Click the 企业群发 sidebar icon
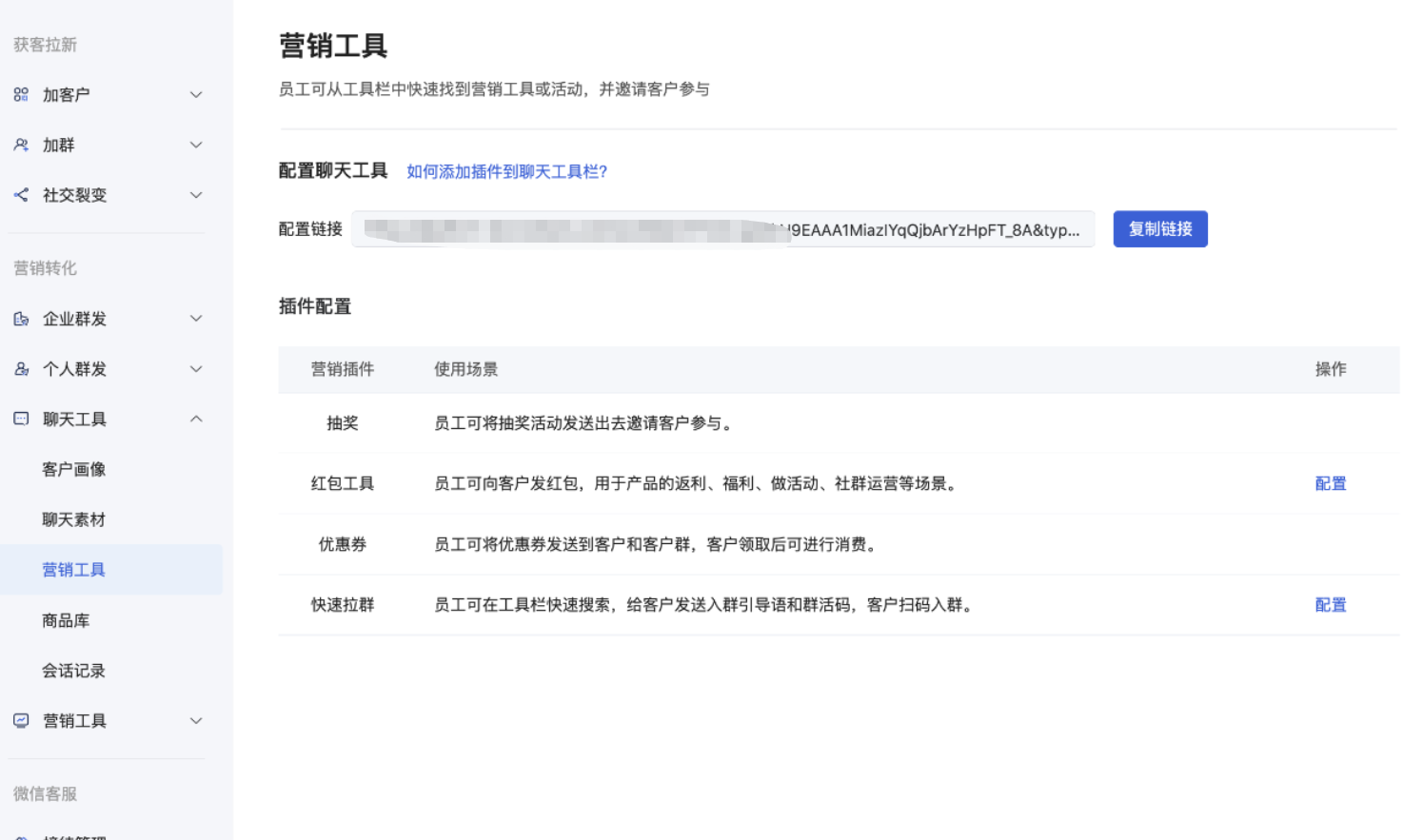This screenshot has width=1423, height=840. [21, 319]
